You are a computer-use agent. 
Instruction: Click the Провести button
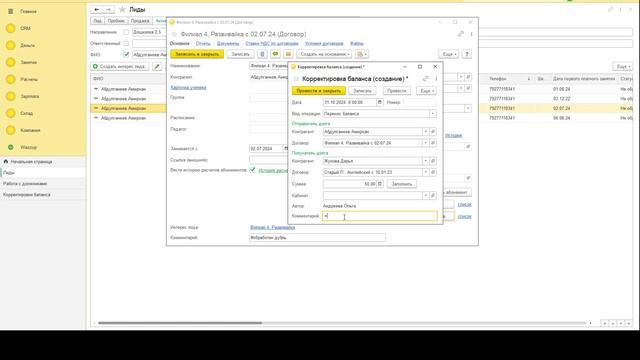(x=397, y=91)
